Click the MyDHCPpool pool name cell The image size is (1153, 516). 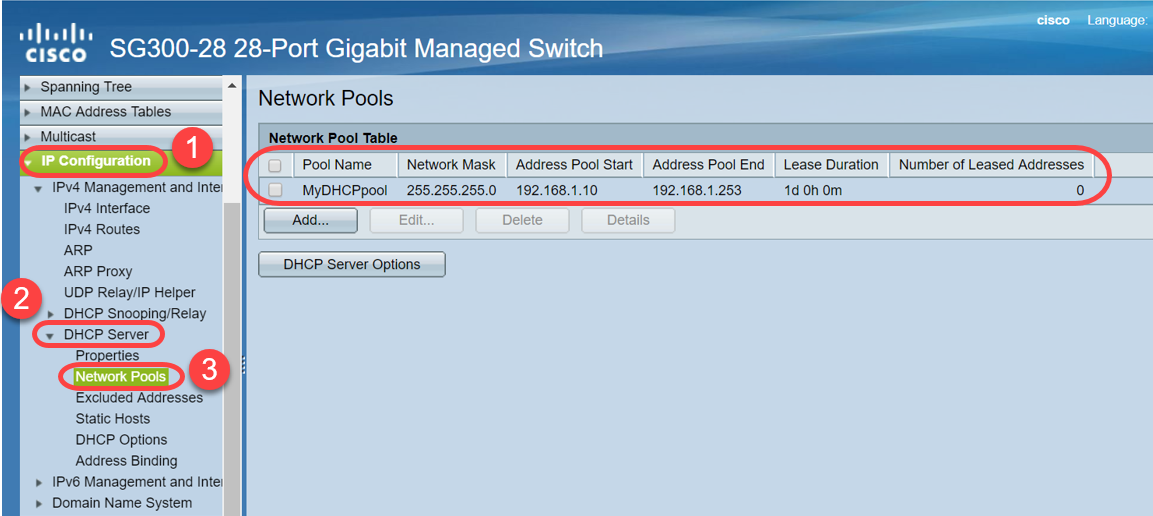coord(345,191)
